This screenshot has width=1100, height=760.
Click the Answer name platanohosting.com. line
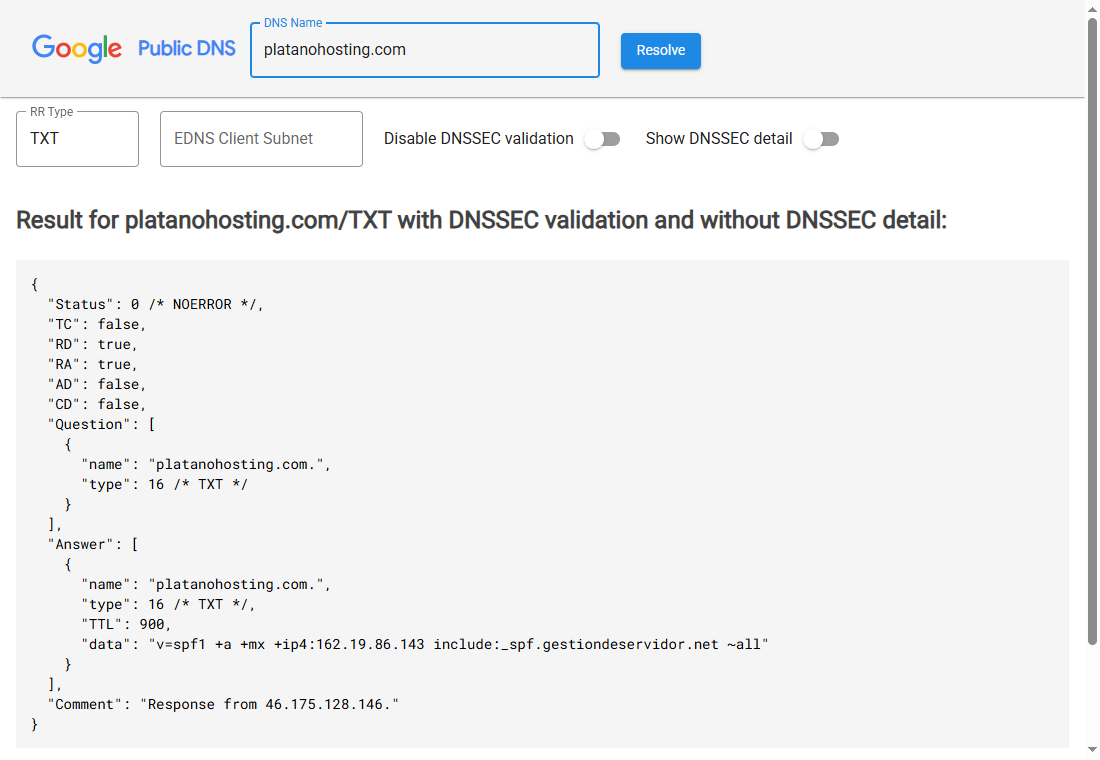pos(206,584)
